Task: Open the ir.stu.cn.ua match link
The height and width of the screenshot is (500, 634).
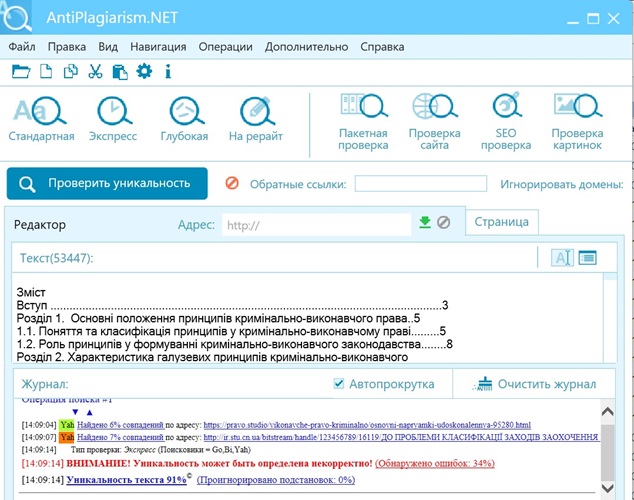Action: point(401,437)
